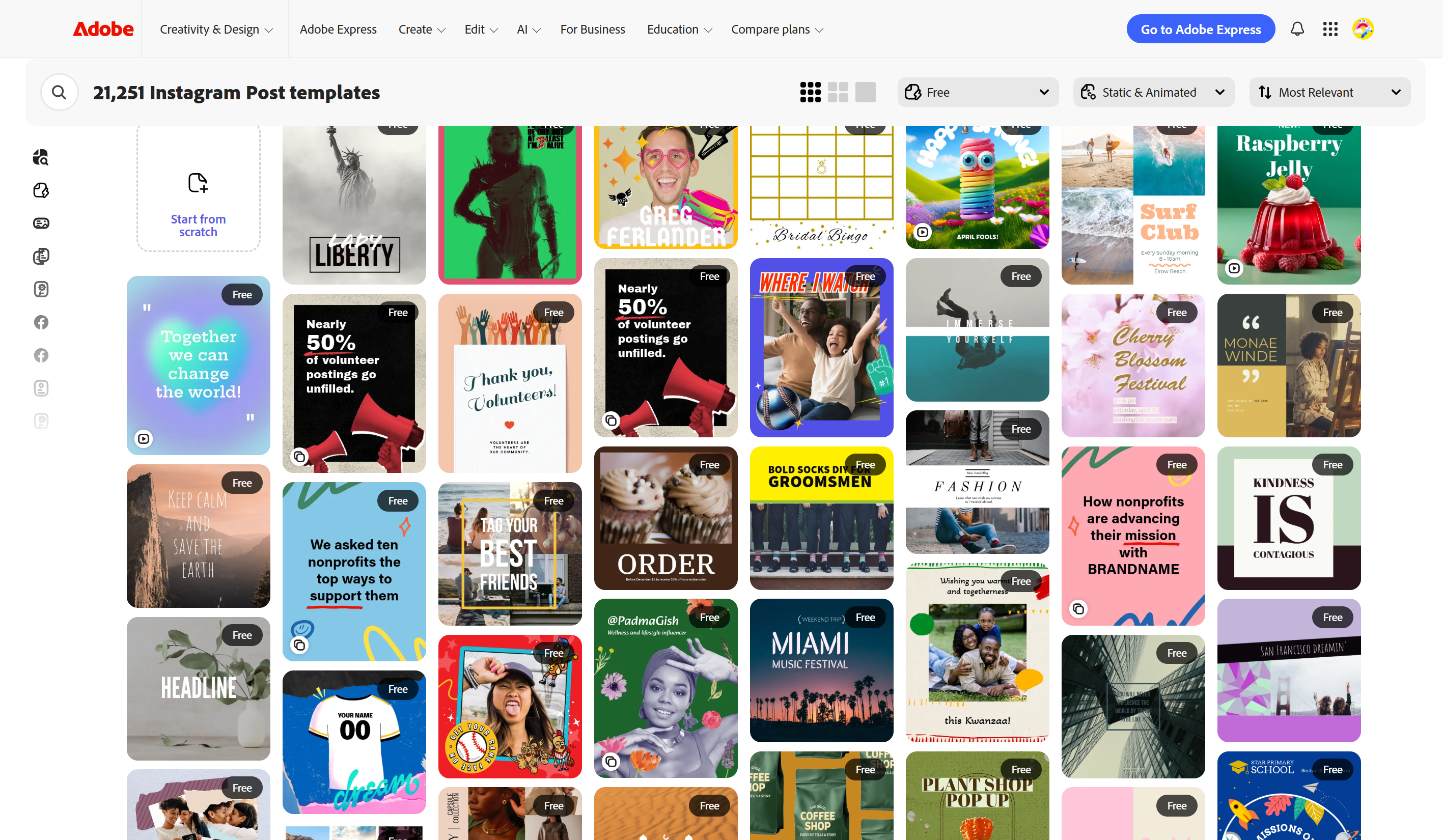Open the Most Relevant sort dropdown
This screenshot has width=1443, height=840.
[x=1329, y=92]
